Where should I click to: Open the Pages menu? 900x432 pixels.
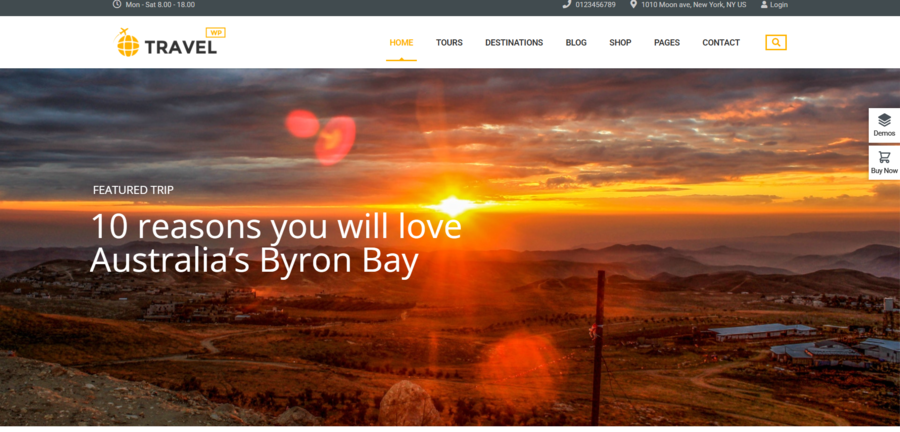click(x=666, y=42)
